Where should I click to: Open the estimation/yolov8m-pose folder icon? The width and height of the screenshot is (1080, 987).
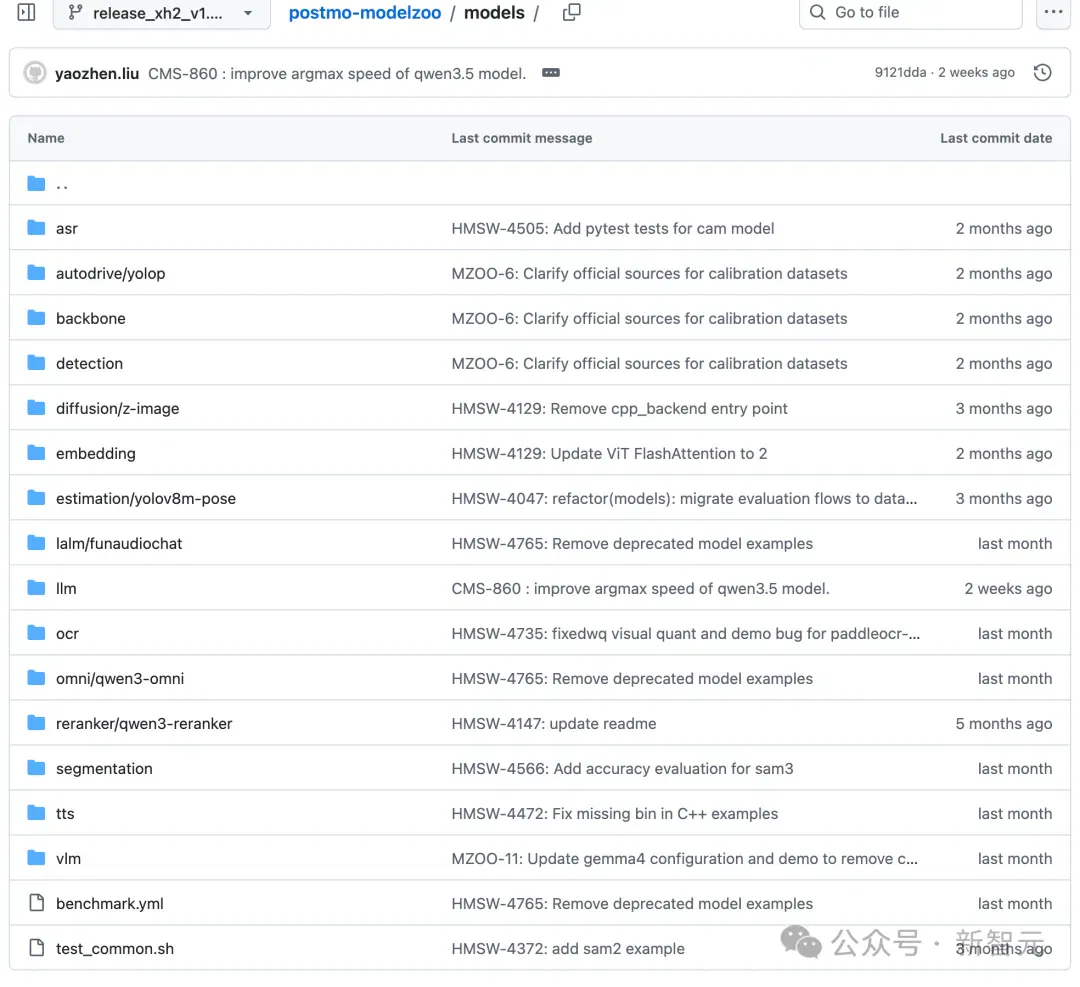[37, 498]
